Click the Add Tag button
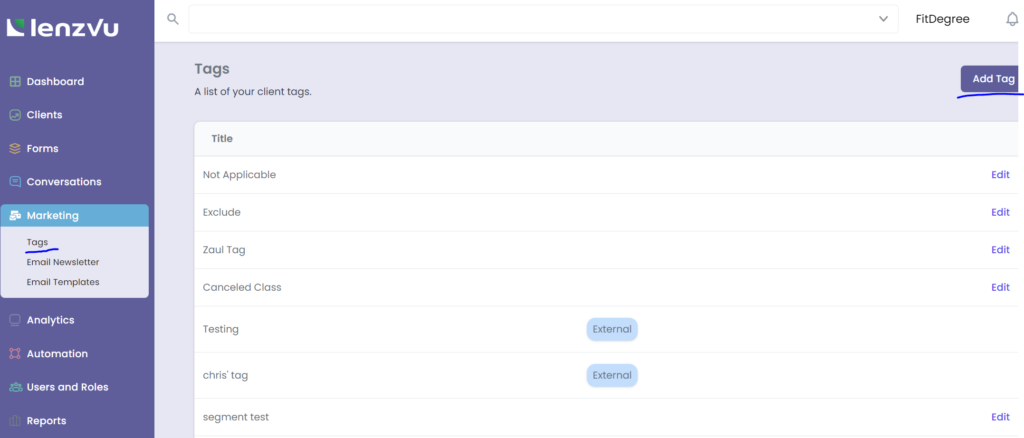Image resolution: width=1024 pixels, height=438 pixels. (x=992, y=79)
